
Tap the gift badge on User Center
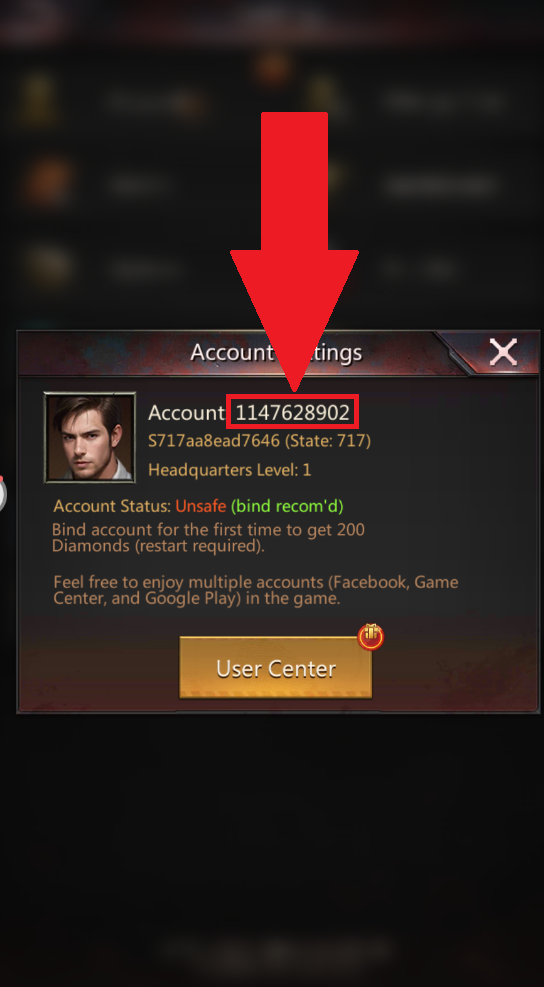(x=370, y=637)
